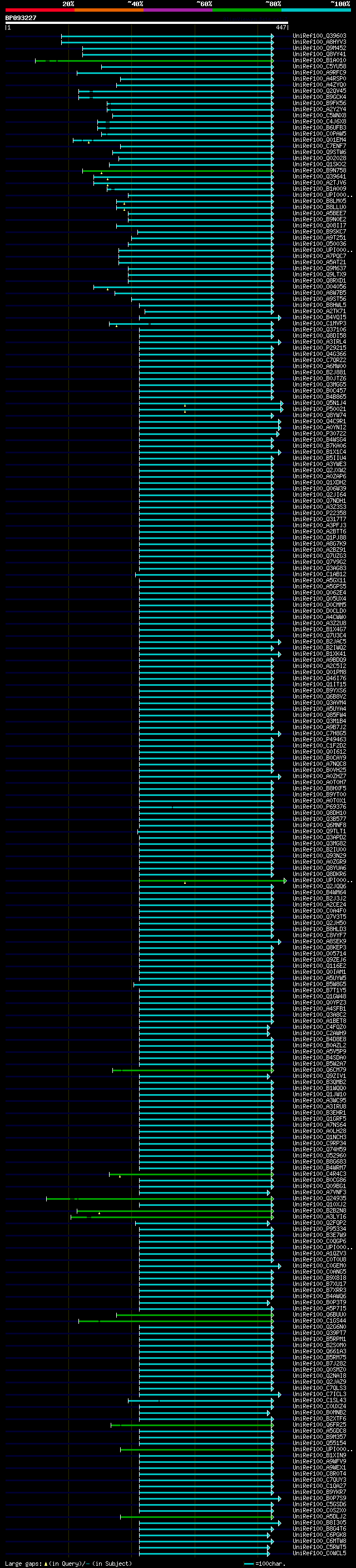Click hit label UniRef100_B9M357
The width and height of the screenshot is (356, 1568).
pos(319,1437)
